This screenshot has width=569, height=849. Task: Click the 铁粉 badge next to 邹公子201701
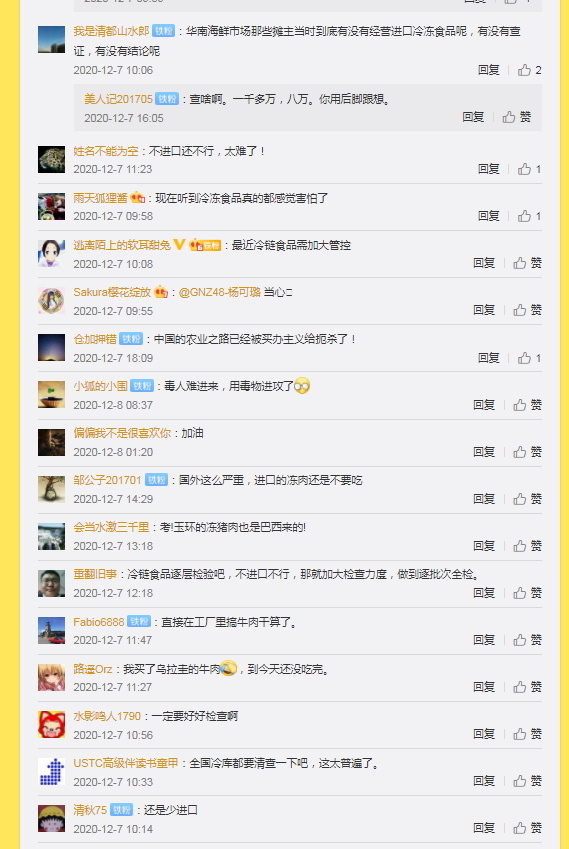click(x=156, y=480)
